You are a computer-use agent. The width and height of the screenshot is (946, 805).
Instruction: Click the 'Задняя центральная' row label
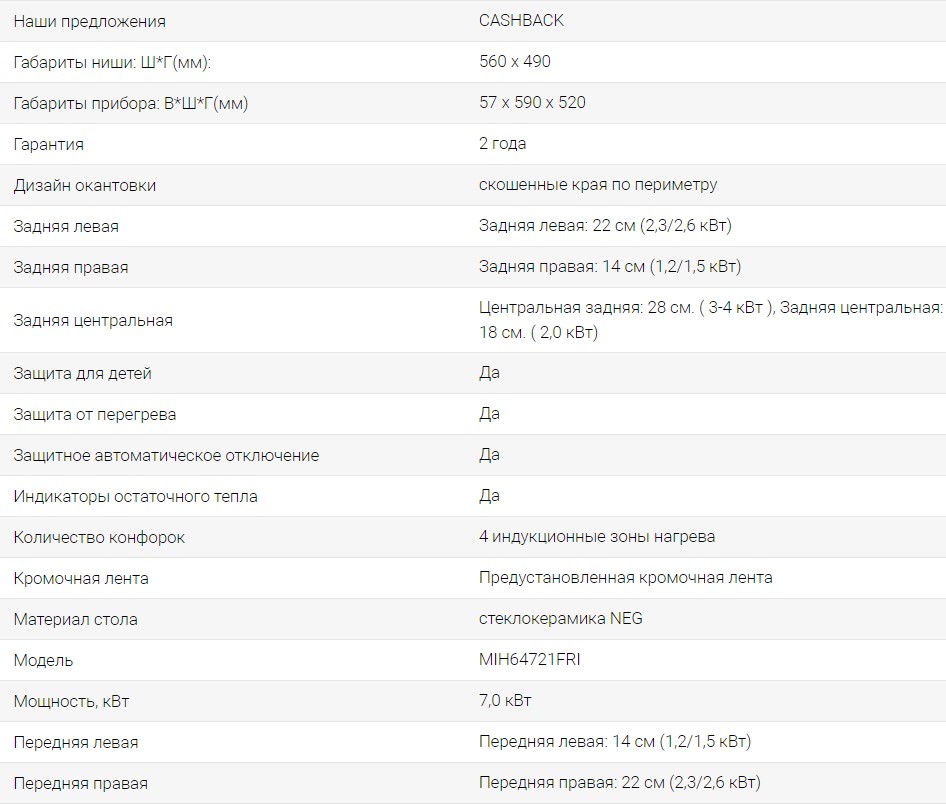tap(93, 320)
